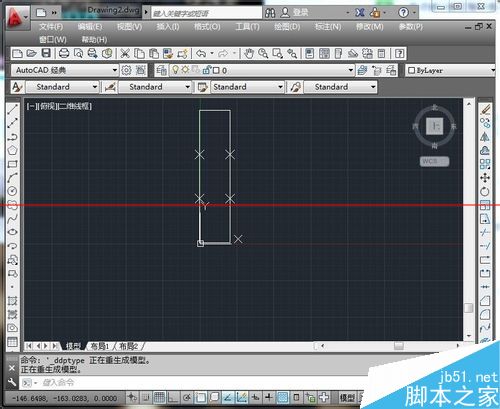The width and height of the screenshot is (500, 409).
Task: Save the drawing with the floppy icon
Action: tap(46, 53)
